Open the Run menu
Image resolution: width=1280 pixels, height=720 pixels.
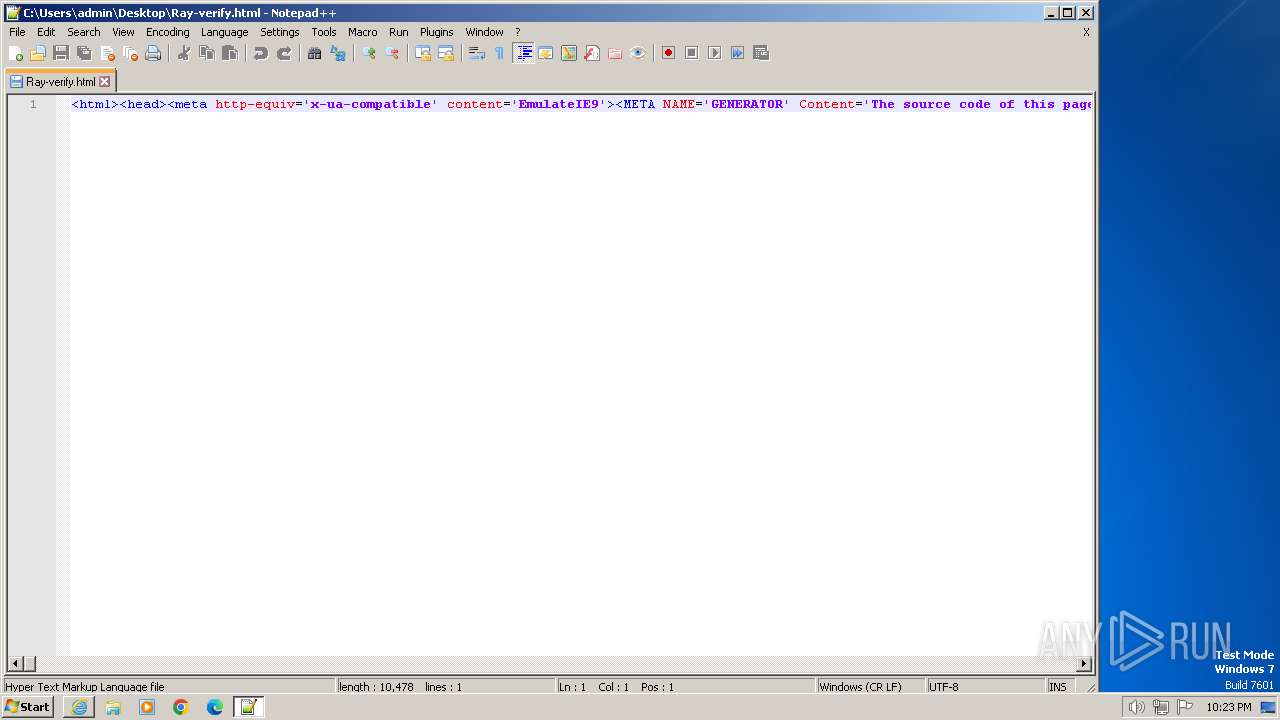coord(399,32)
